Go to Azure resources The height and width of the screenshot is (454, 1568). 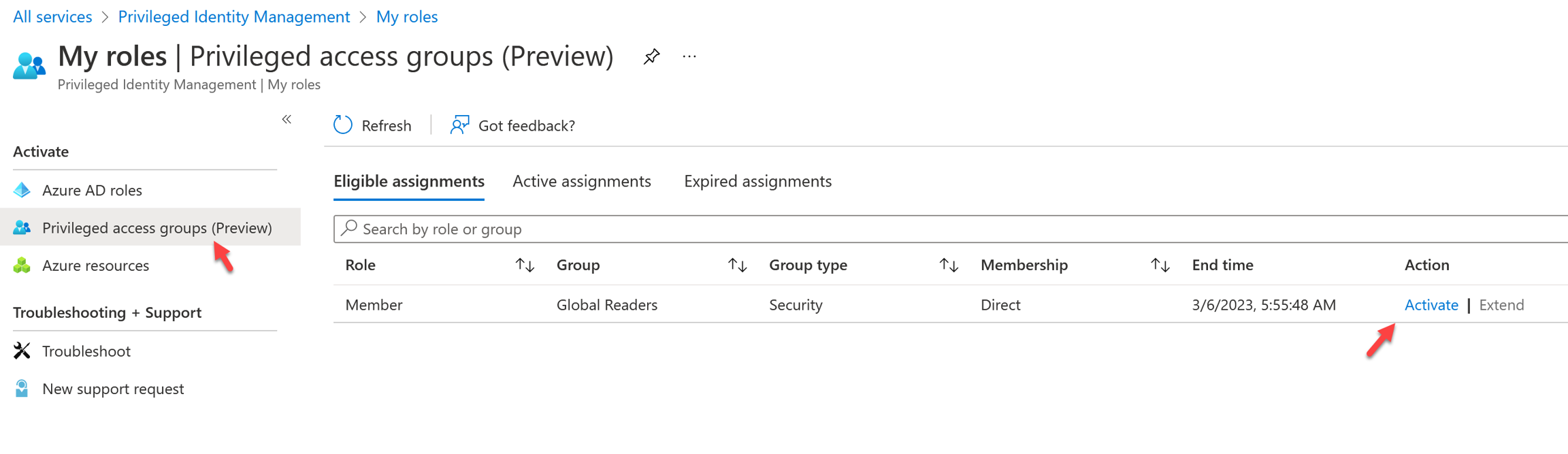point(95,265)
